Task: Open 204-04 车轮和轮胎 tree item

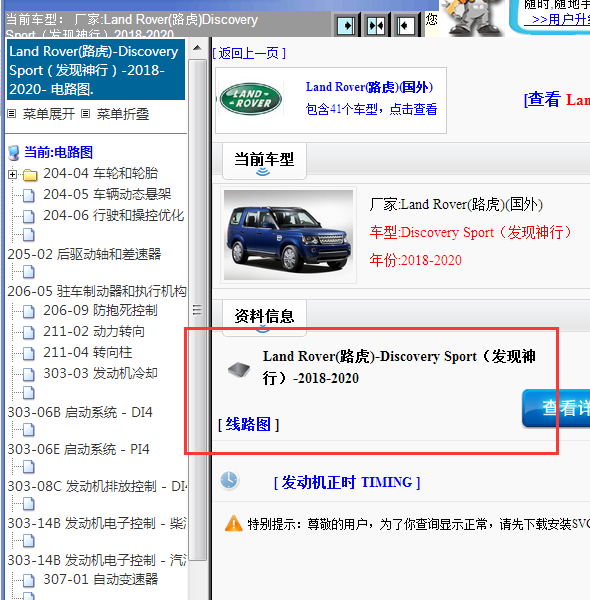Action: point(101,173)
